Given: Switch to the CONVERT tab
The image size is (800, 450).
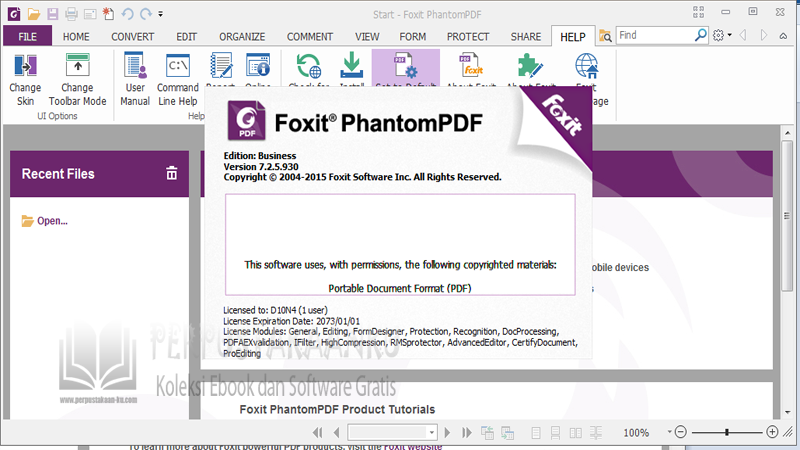Looking at the screenshot, I should point(133,37).
